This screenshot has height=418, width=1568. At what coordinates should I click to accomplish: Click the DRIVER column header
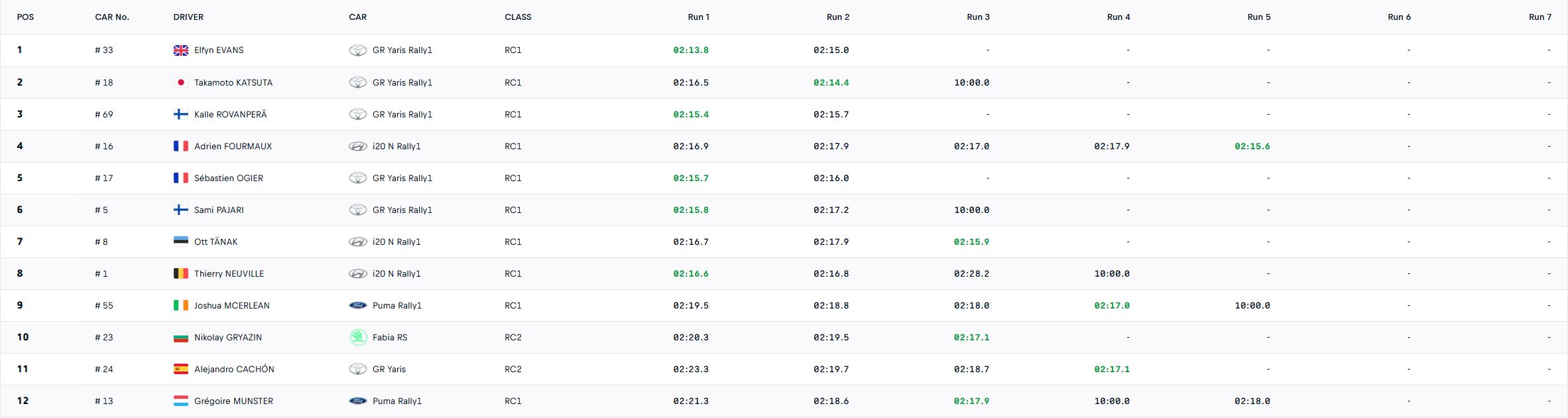188,17
